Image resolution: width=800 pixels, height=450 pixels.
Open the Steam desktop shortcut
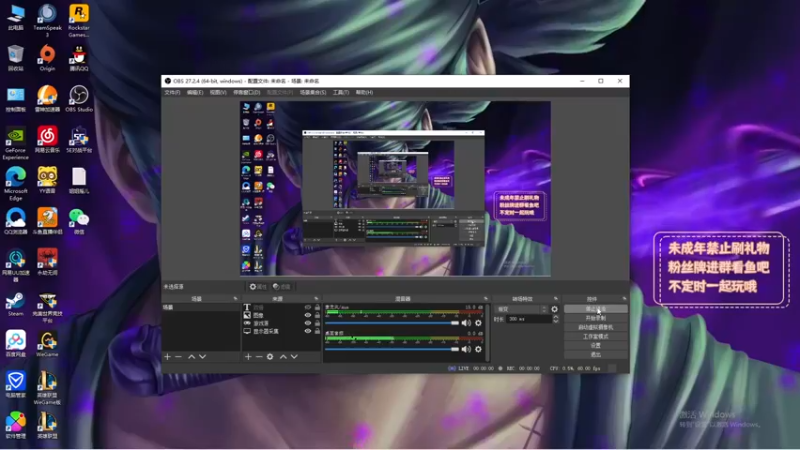15,304
